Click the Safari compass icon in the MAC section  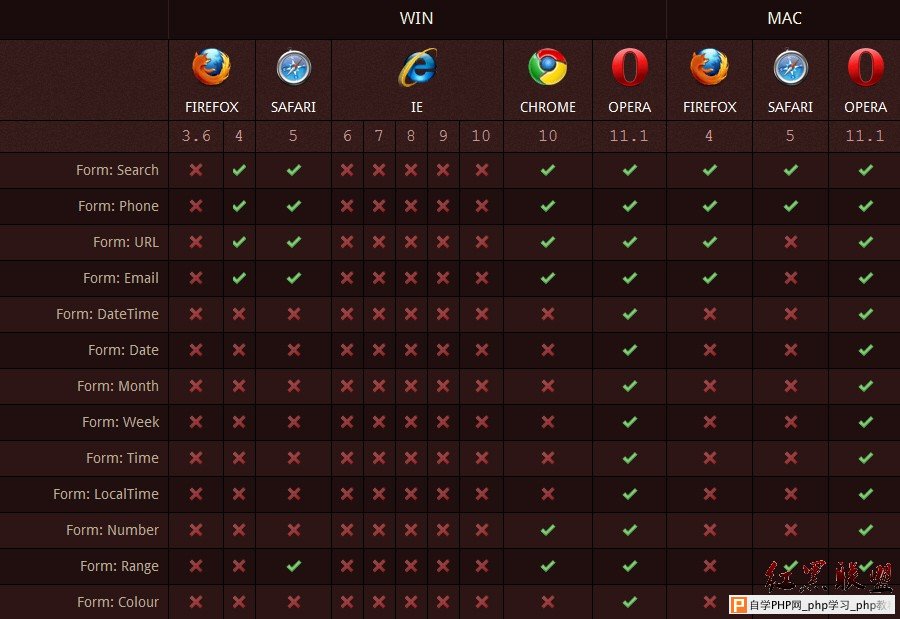790,67
